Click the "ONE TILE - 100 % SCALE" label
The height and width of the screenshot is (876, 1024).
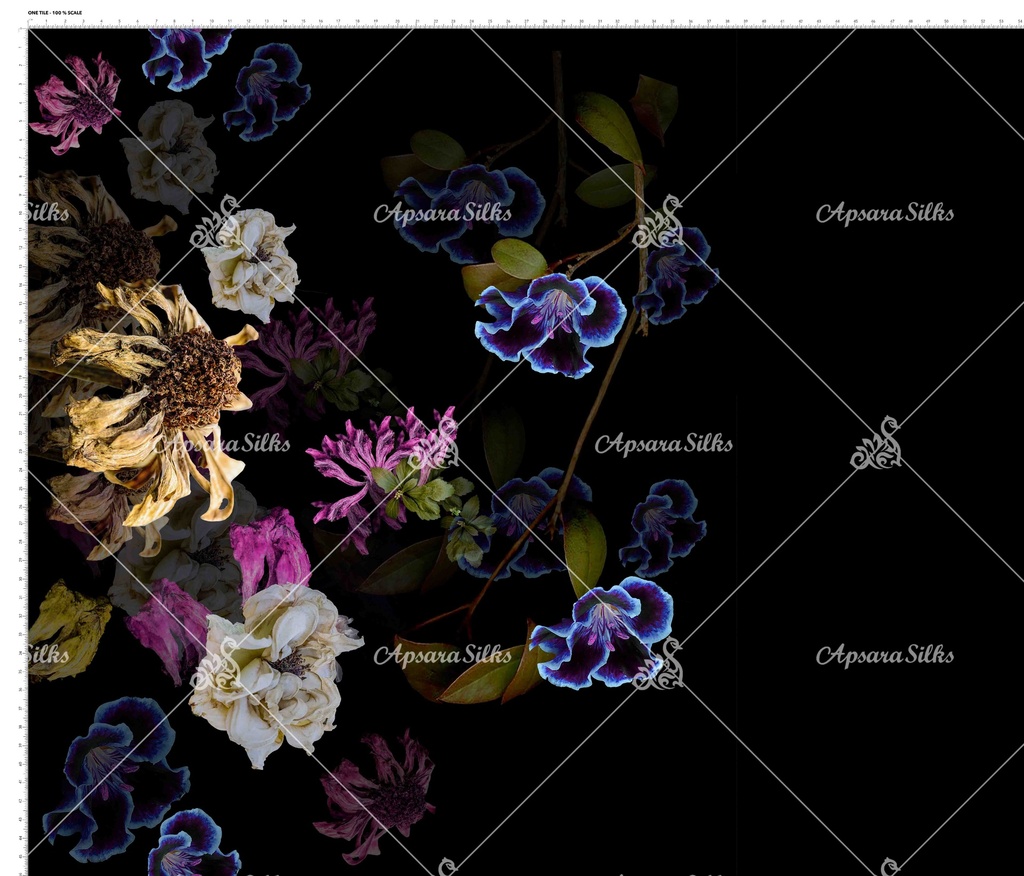(55, 12)
